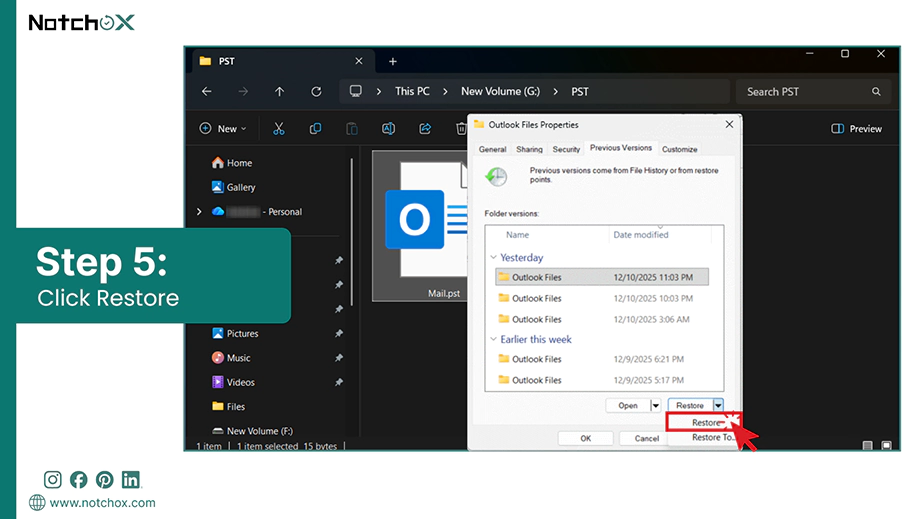
Task: Collapse the Earlier this week group
Action: 493,339
